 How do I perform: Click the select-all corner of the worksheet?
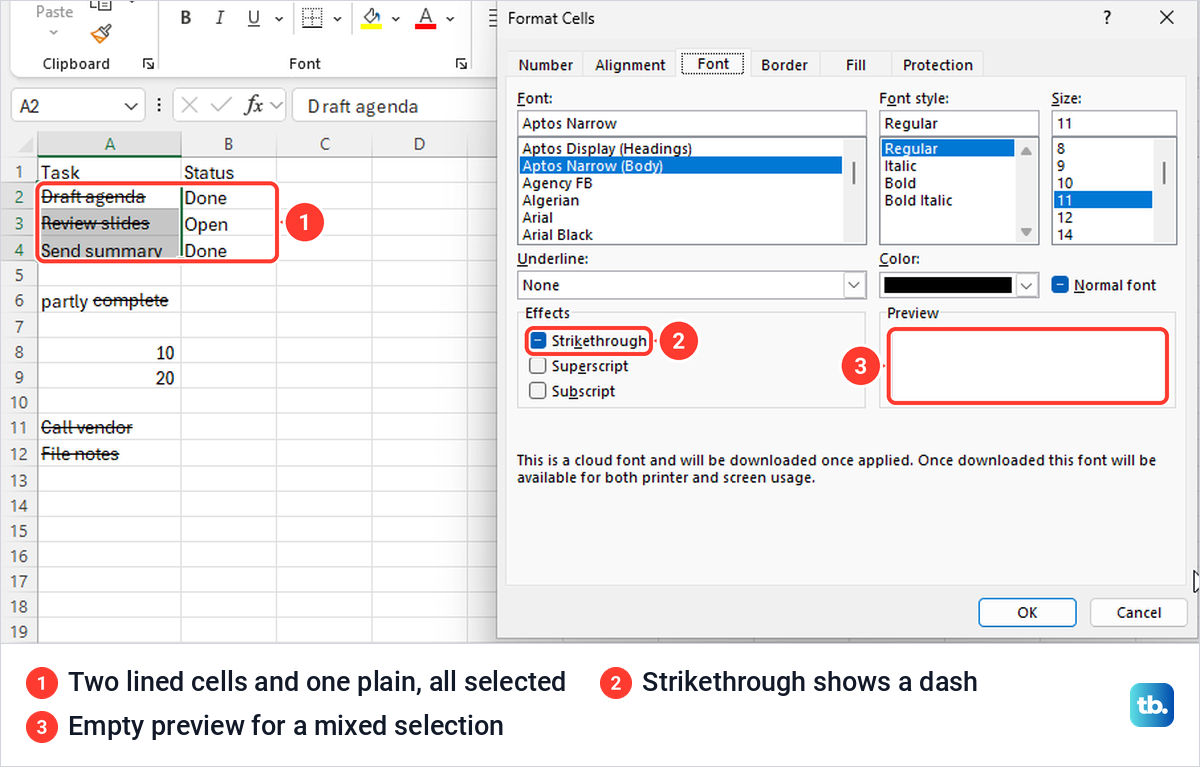click(24, 145)
